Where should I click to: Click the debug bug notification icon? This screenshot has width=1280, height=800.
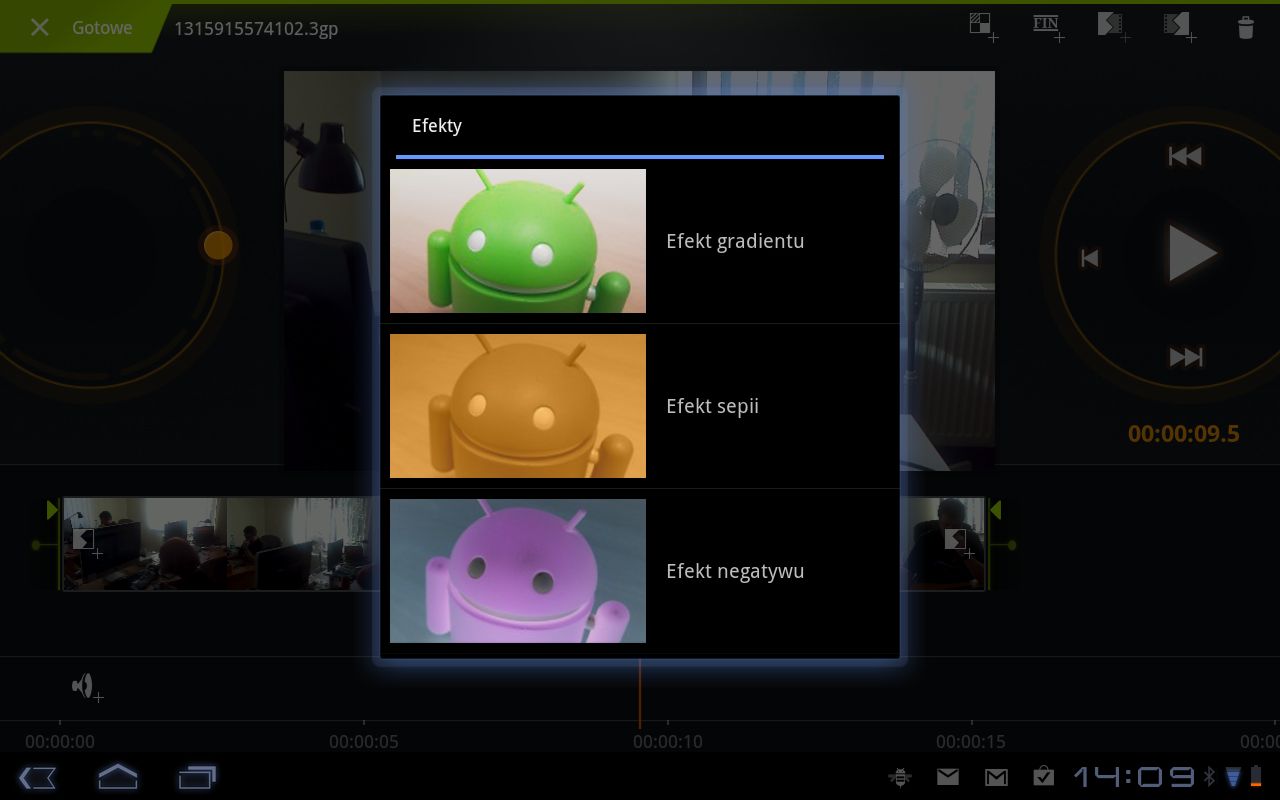[x=900, y=777]
